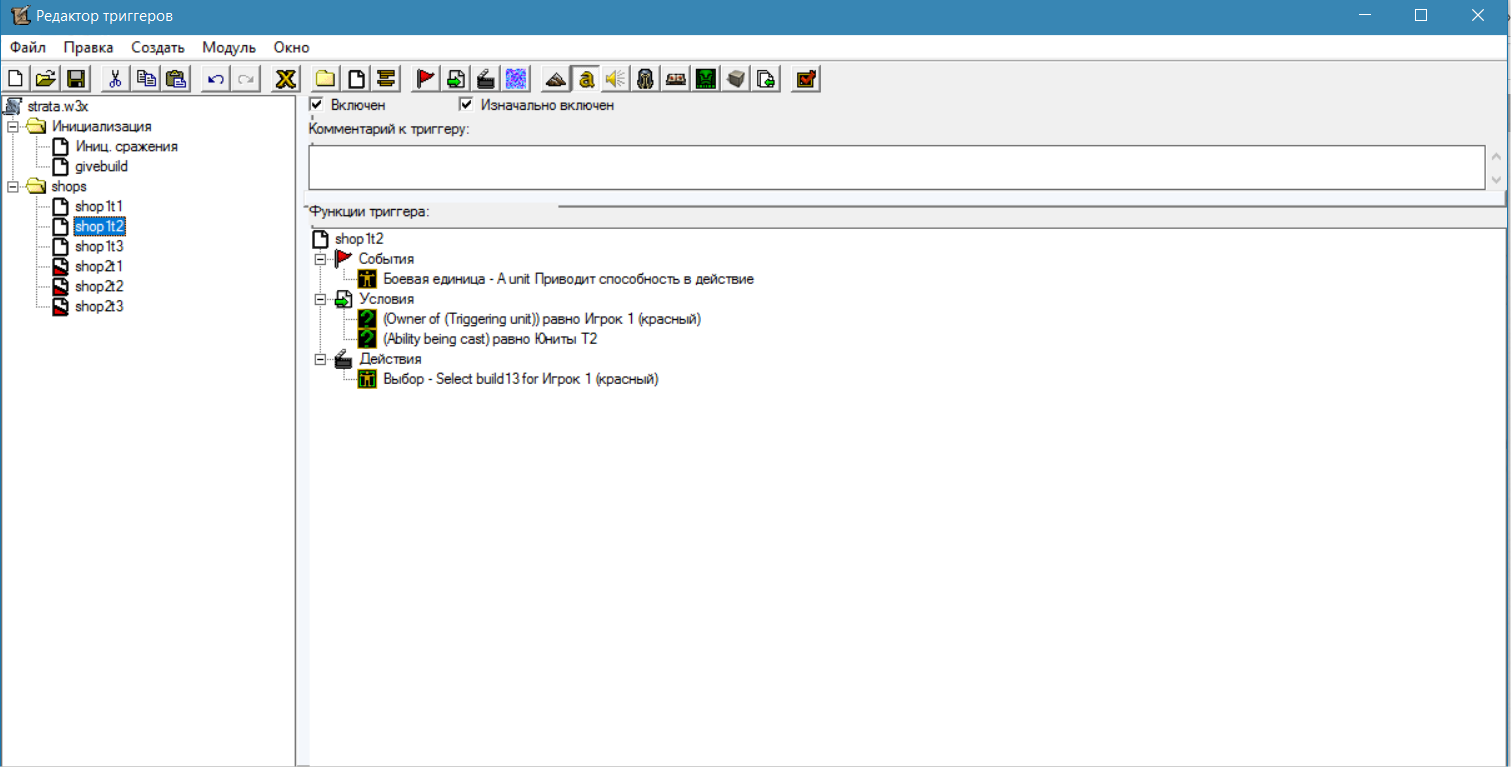Screen dimensions: 1511x767
Task: Collapse the "shops" folder in tree
Action: pos(13,187)
